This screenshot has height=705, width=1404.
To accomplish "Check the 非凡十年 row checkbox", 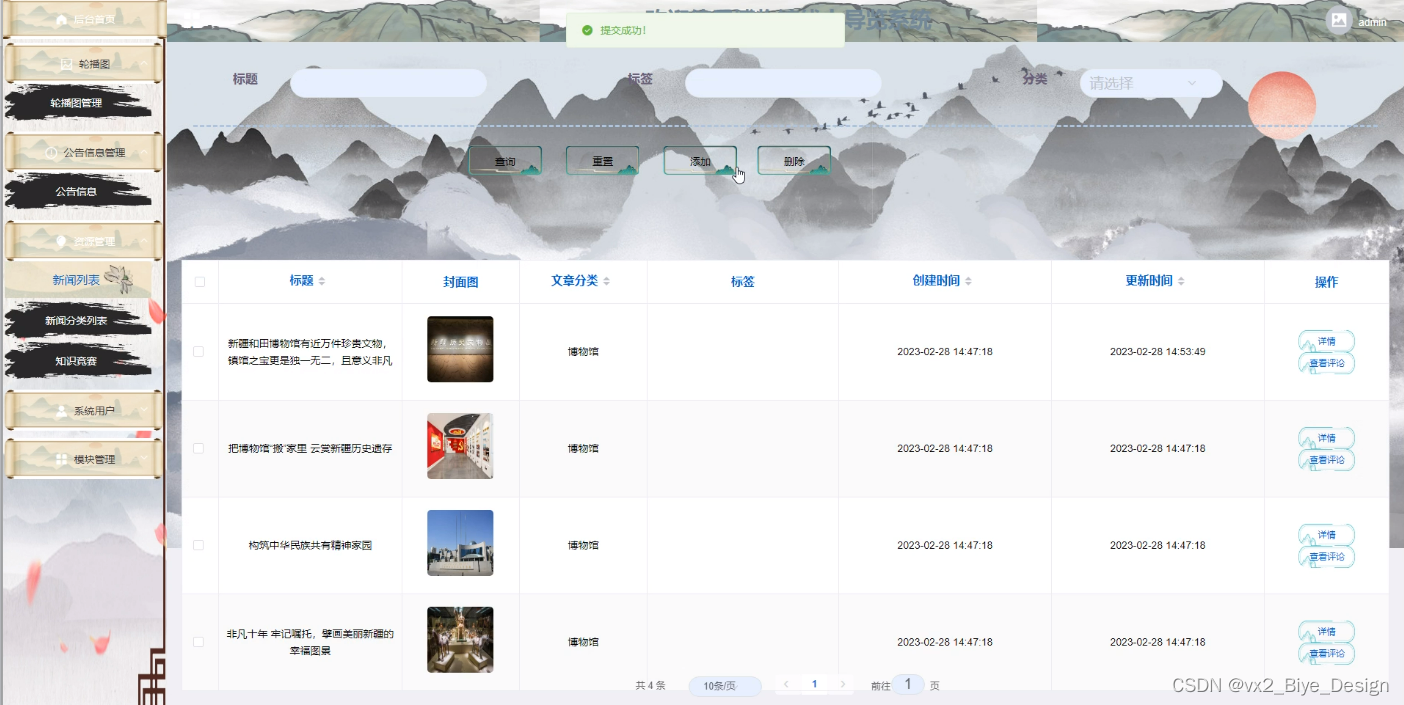I will (x=198, y=641).
